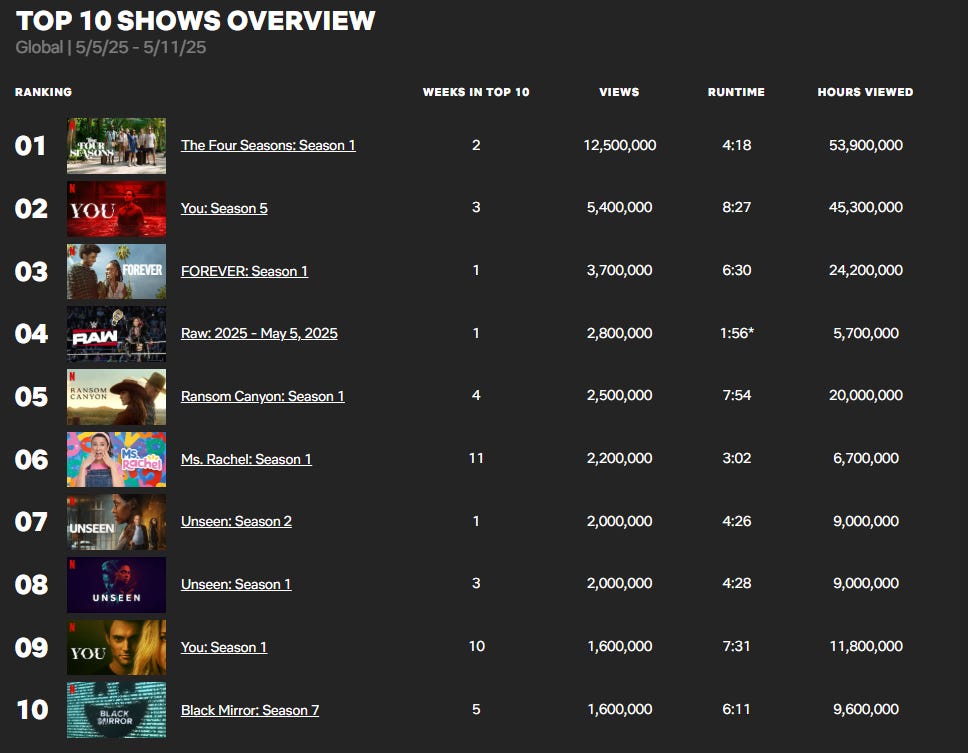Screen dimensions: 968x753
Task: Click ranking number 05
Action: pyautogui.click(x=31, y=397)
